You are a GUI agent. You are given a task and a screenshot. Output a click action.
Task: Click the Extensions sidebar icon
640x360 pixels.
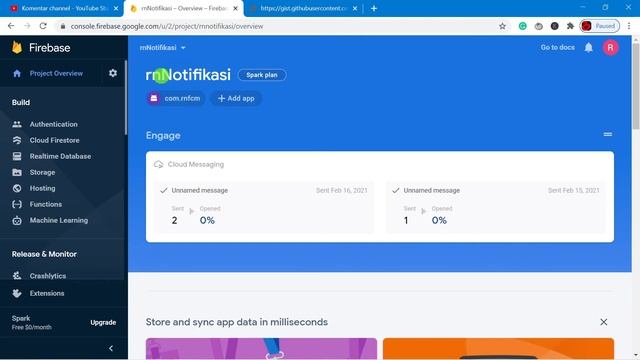click(x=17, y=293)
